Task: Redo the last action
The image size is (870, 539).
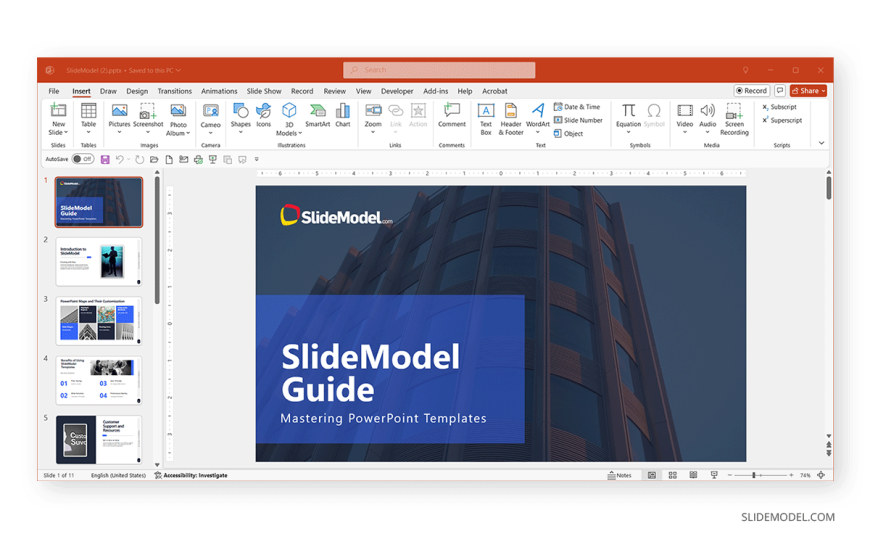Action: pyautogui.click(x=139, y=159)
